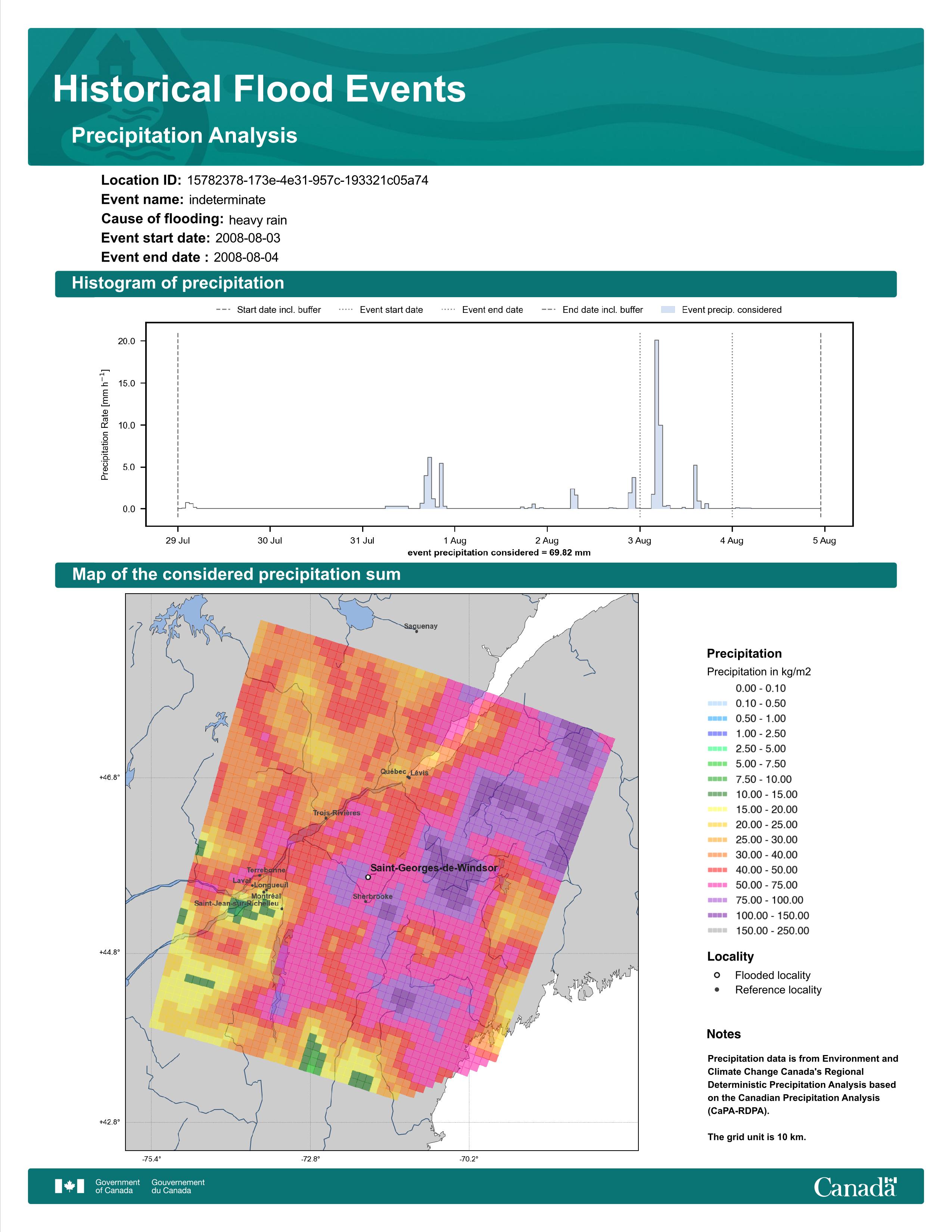
Task: Click the Trois-Rivières reference locality marker
Action: pos(326,818)
